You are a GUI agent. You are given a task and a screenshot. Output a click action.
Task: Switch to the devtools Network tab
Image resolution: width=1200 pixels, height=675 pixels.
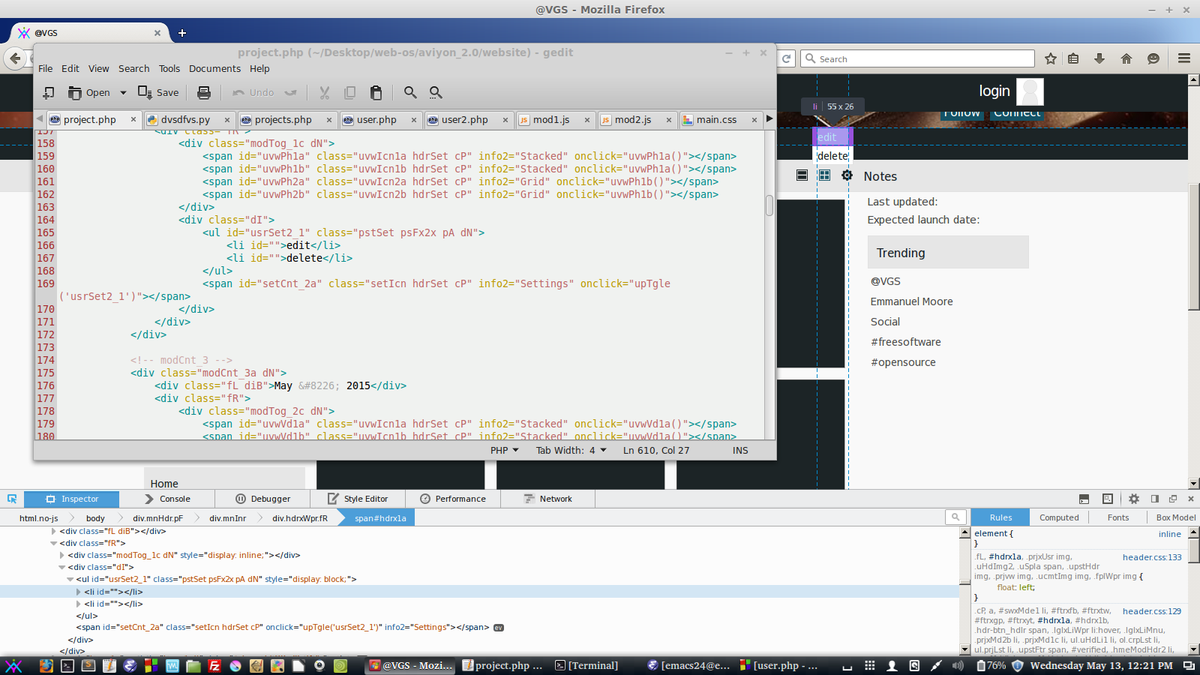(x=547, y=498)
